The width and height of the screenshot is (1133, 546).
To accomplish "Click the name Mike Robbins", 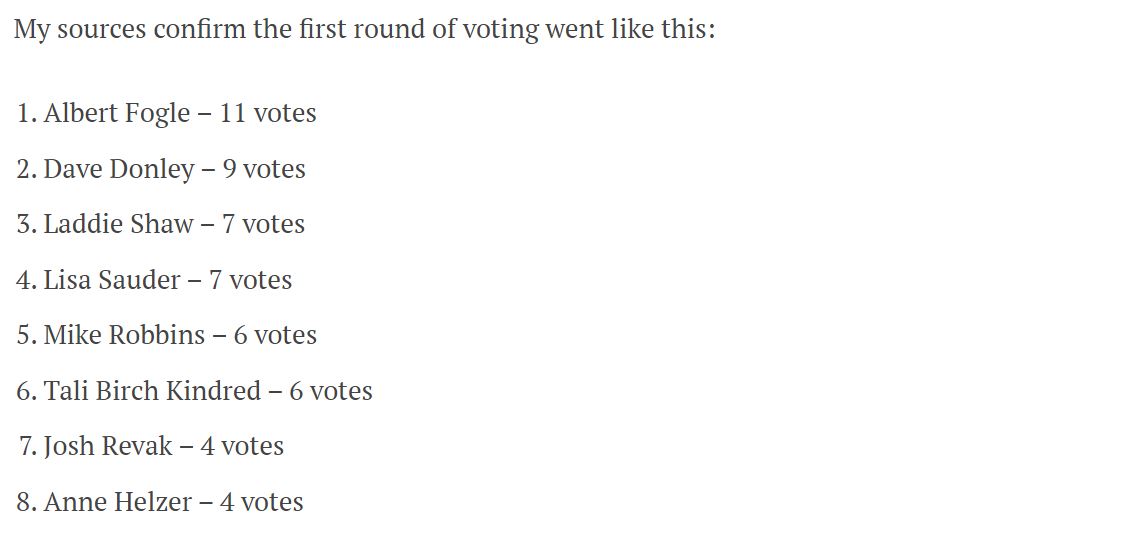I will click(x=124, y=335).
